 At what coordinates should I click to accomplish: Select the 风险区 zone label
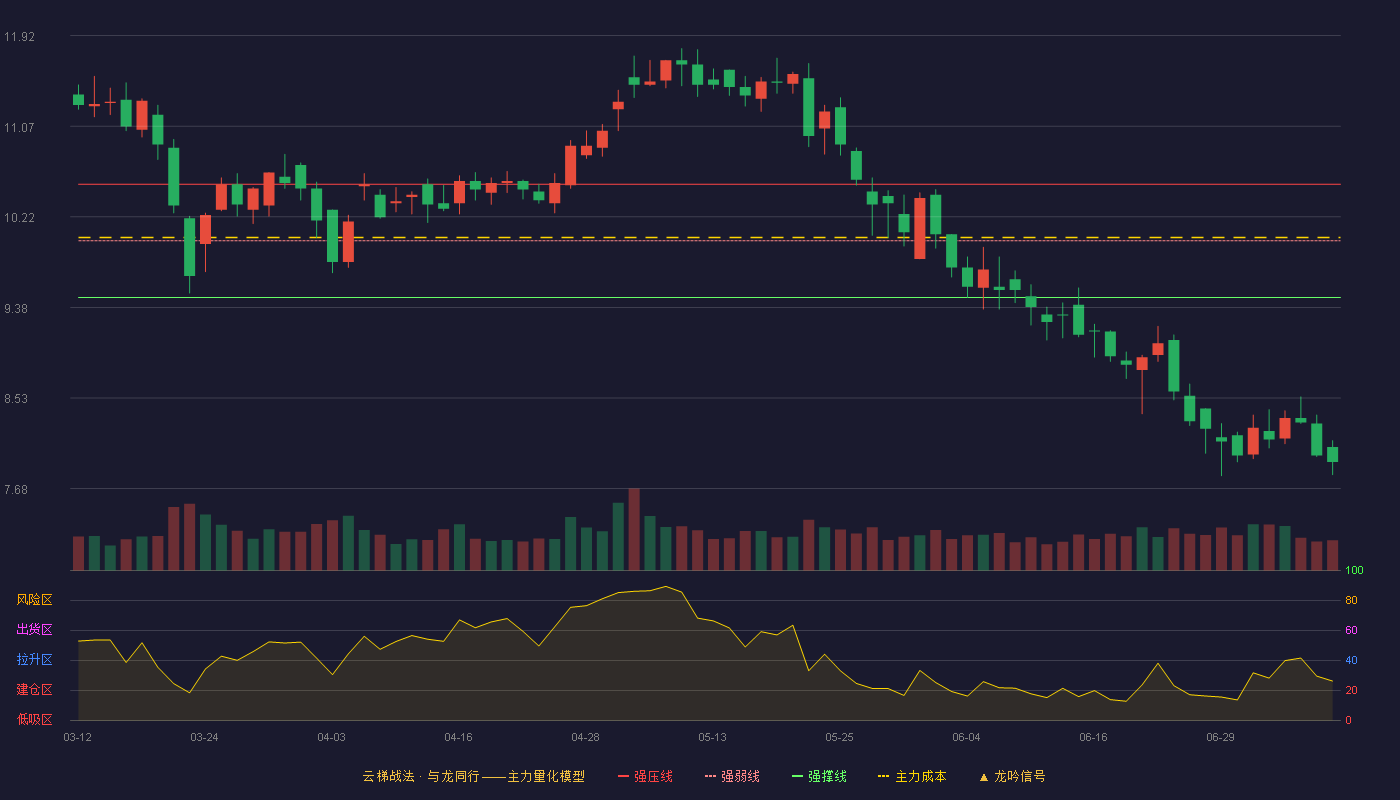pos(34,600)
